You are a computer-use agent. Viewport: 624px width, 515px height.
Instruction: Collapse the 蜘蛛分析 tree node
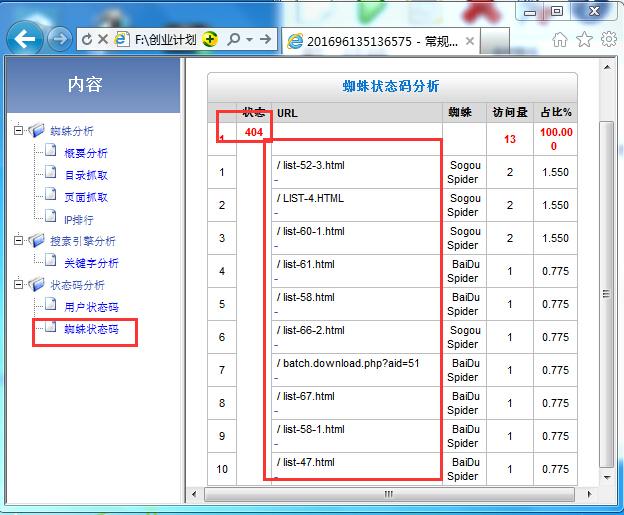pos(19,131)
